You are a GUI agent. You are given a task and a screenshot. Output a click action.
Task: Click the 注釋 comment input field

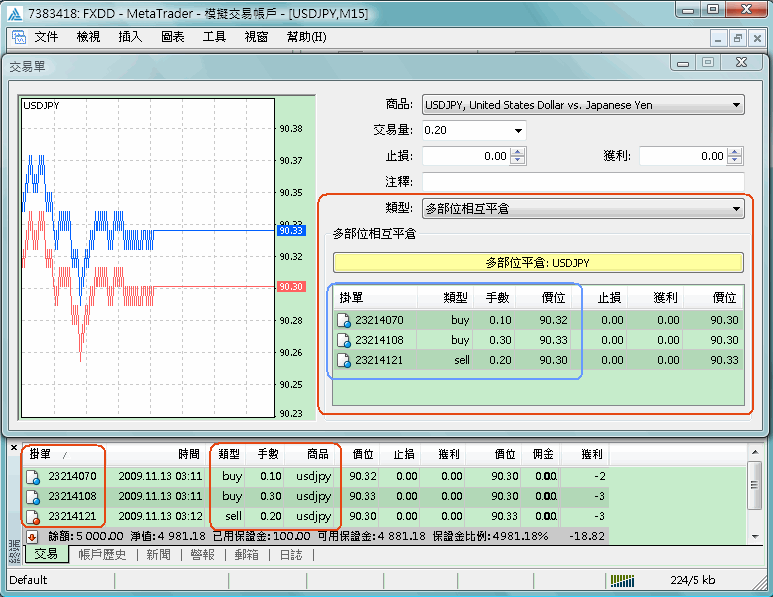(x=583, y=182)
